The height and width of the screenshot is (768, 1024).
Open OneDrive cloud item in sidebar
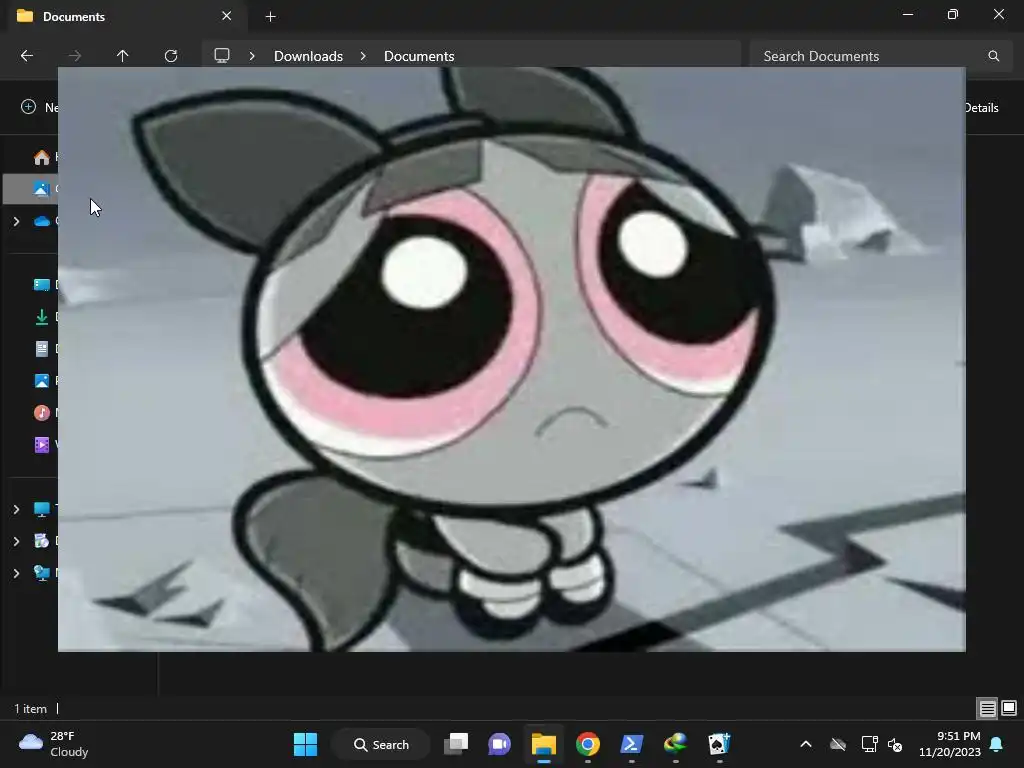point(42,221)
